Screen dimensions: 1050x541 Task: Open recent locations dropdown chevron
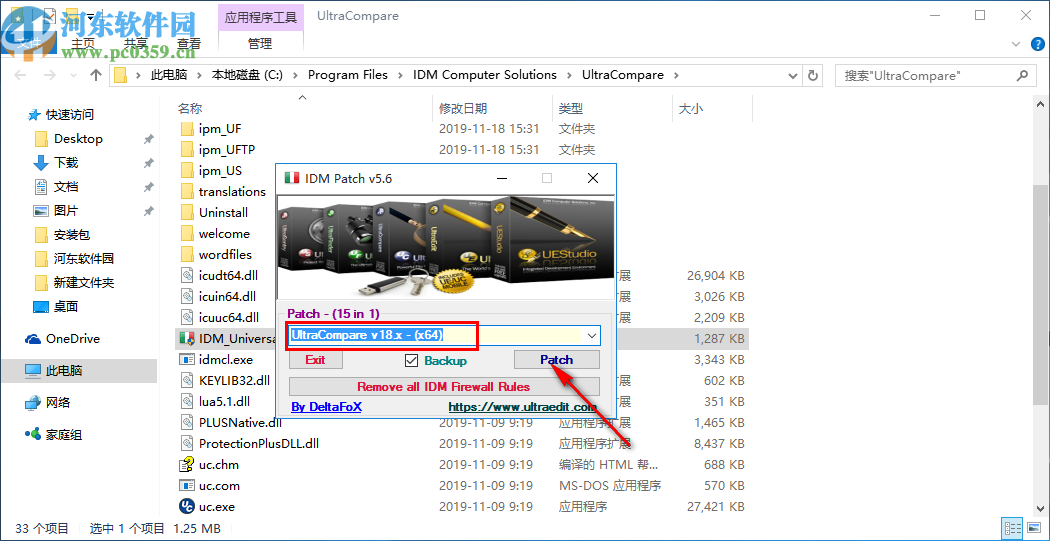pyautogui.click(x=72, y=76)
